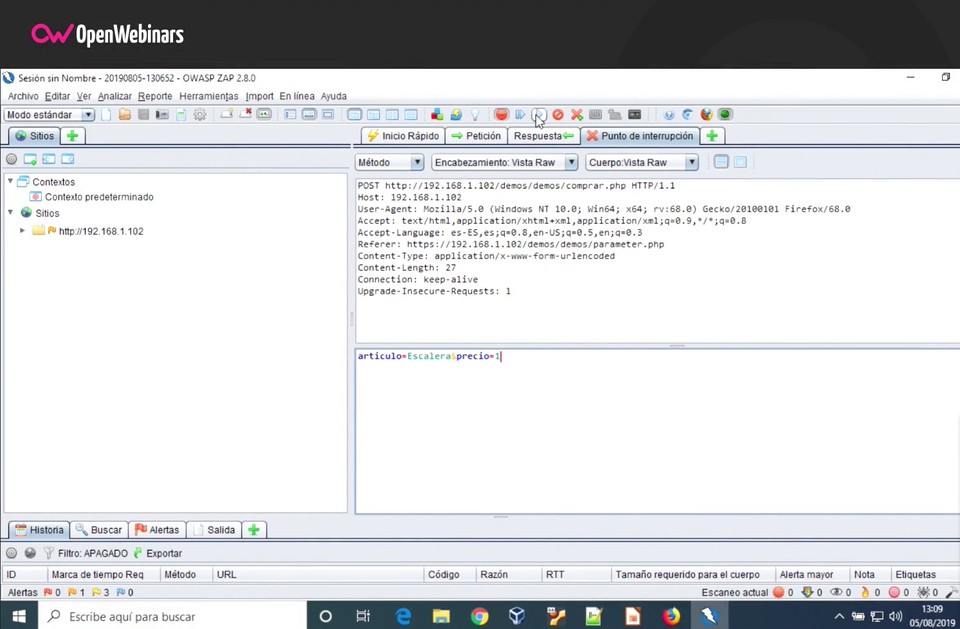Click the red X Discard breakpoints icon

[x=576, y=114]
